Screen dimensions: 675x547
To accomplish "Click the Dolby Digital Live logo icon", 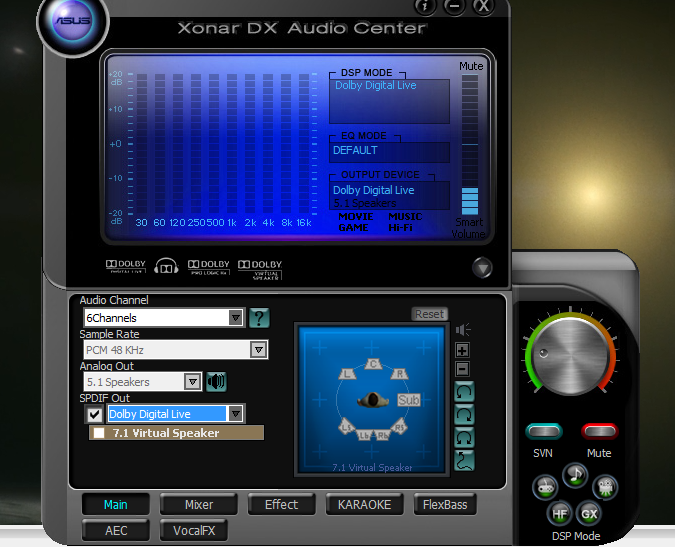I will 126,266.
